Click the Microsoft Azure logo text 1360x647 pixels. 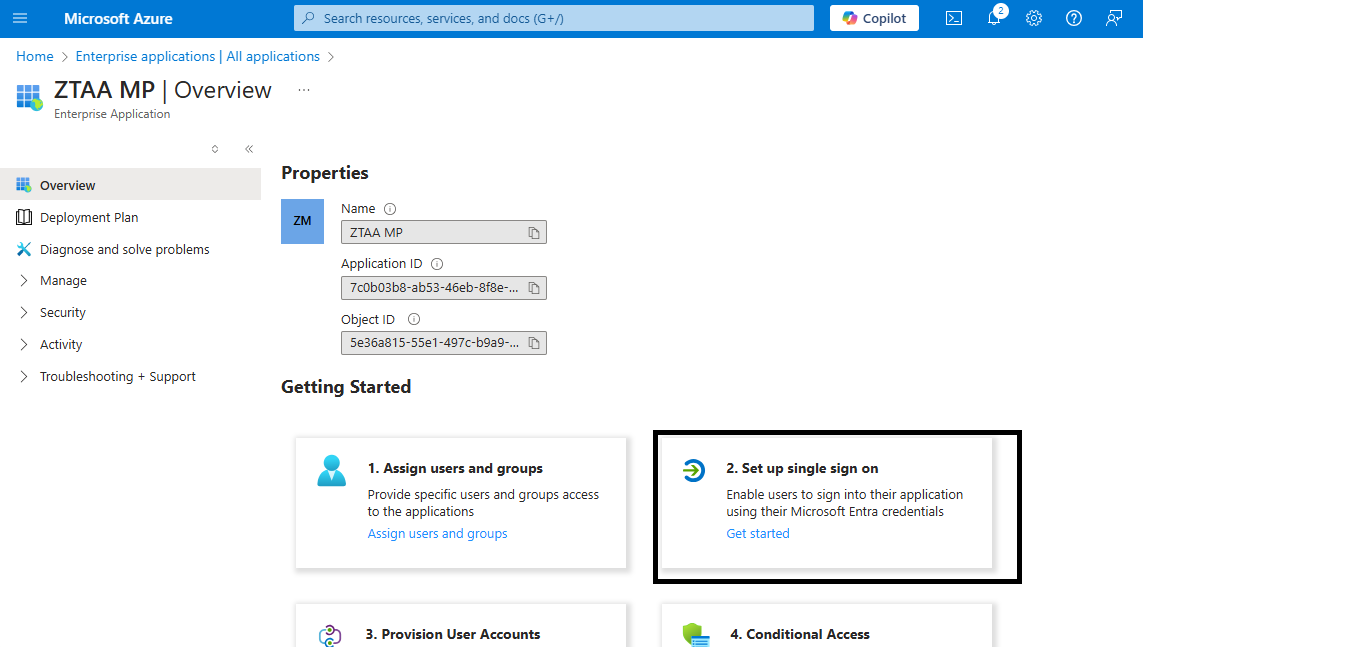pos(118,18)
